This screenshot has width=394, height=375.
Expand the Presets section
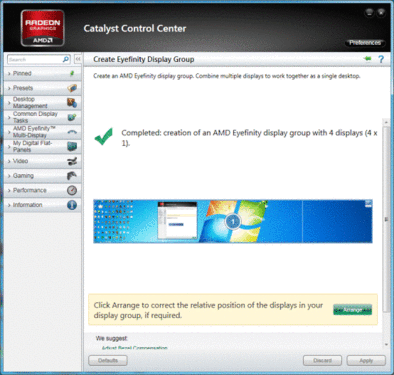pos(42,88)
